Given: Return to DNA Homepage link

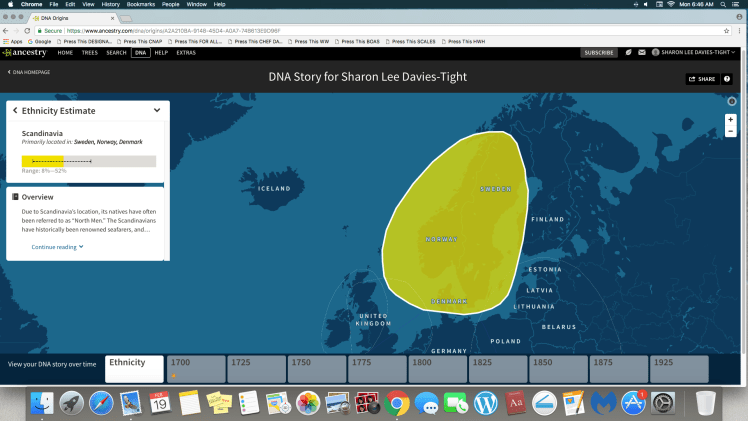Looking at the screenshot, I should click(x=31, y=73).
